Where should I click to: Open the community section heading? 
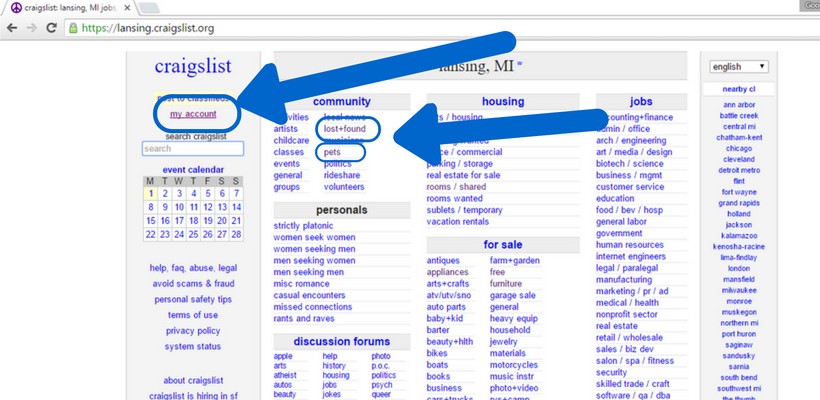tap(341, 101)
